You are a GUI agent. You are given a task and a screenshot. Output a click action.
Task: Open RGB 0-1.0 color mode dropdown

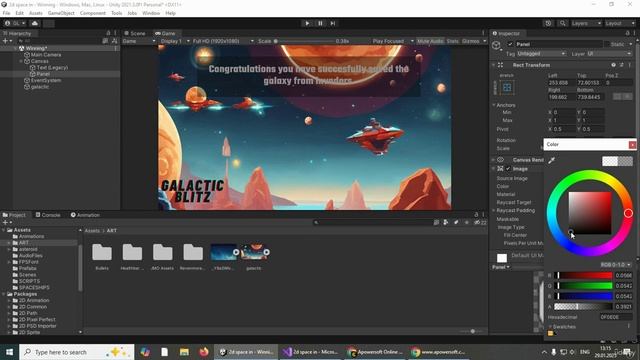point(616,265)
